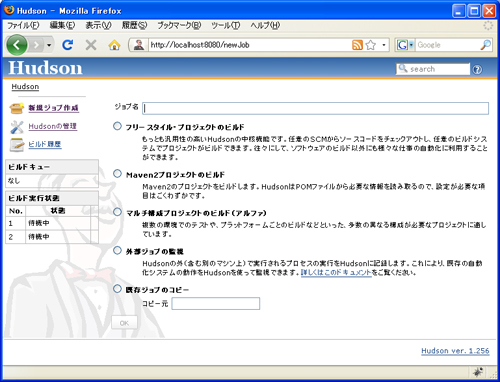Click the Hudsonの管理 tools icon
This screenshot has height=382, width=500.
17,127
